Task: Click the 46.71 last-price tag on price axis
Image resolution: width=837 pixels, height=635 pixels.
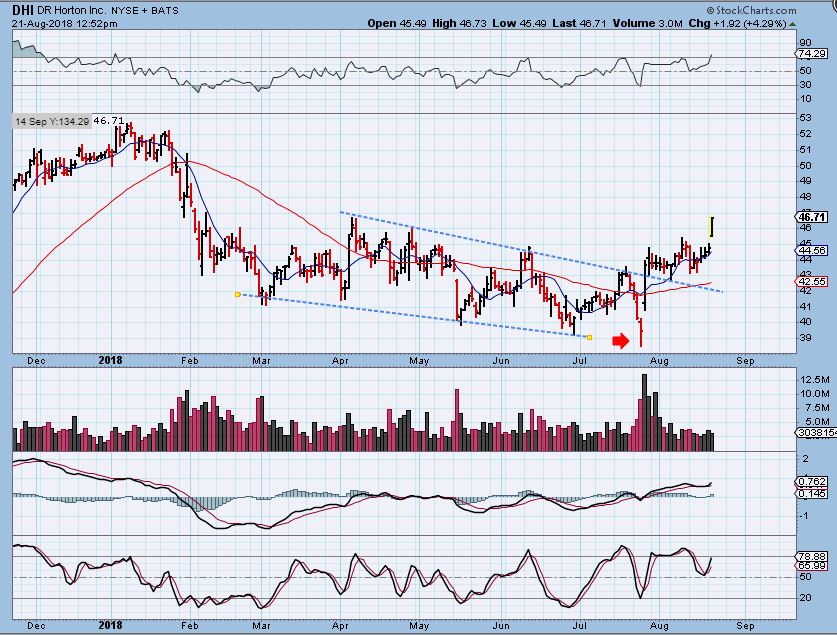Action: (x=812, y=217)
